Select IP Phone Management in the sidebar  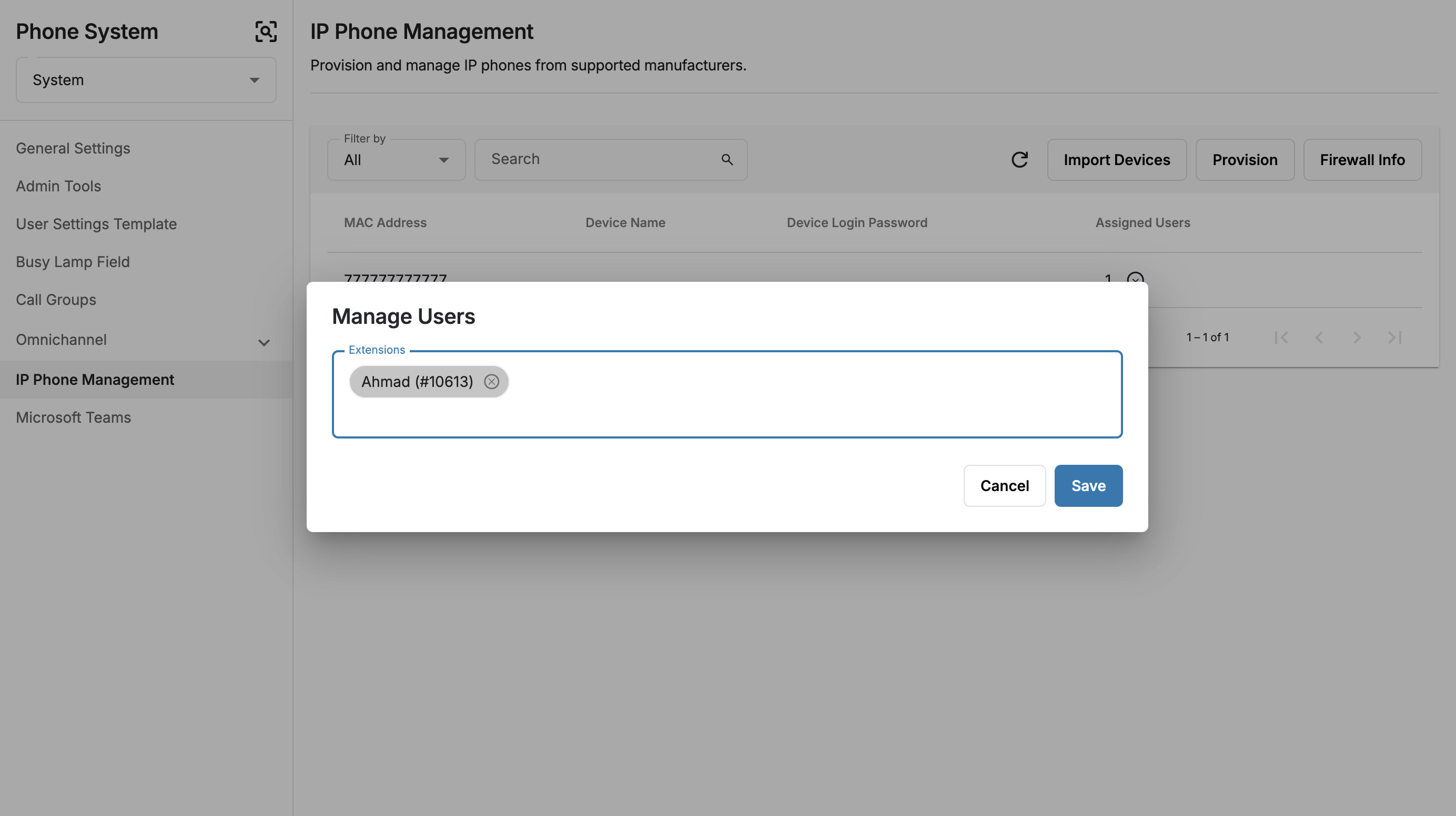(95, 379)
